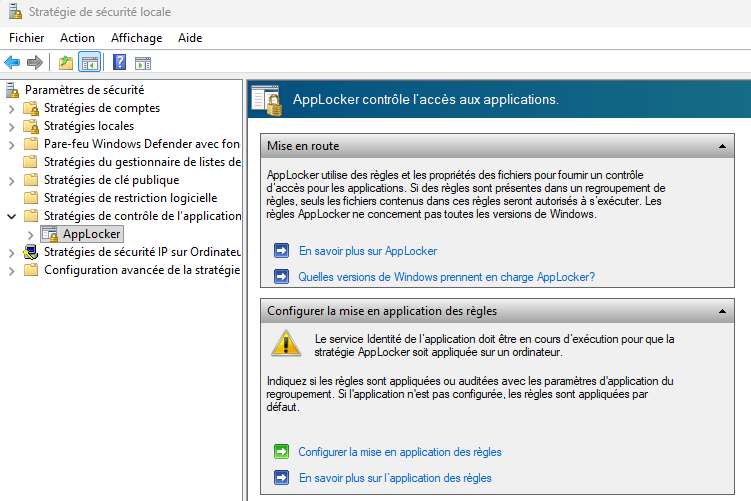This screenshot has height=501, width=751.
Task: Open the Action menu
Action: tap(77, 38)
